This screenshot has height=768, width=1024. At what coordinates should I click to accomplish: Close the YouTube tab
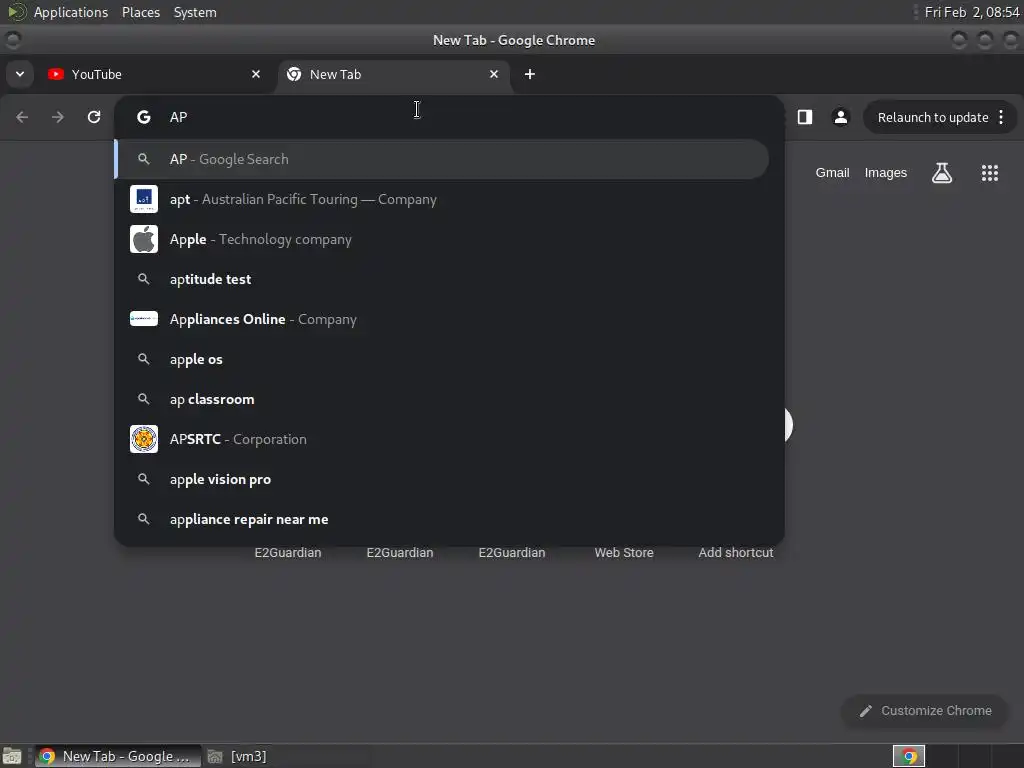click(256, 74)
